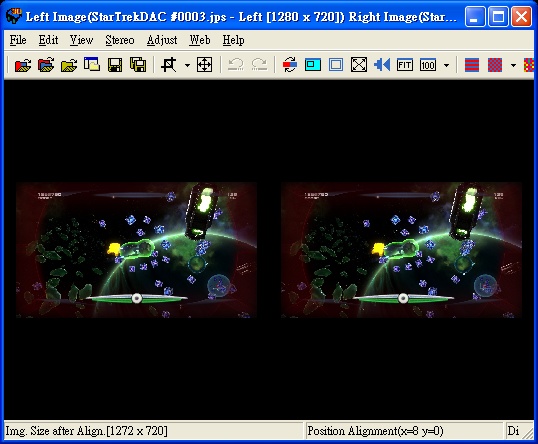This screenshot has height=444, width=538.
Task: Open the dropdown arrow after checkerboard icon
Action: 513,65
